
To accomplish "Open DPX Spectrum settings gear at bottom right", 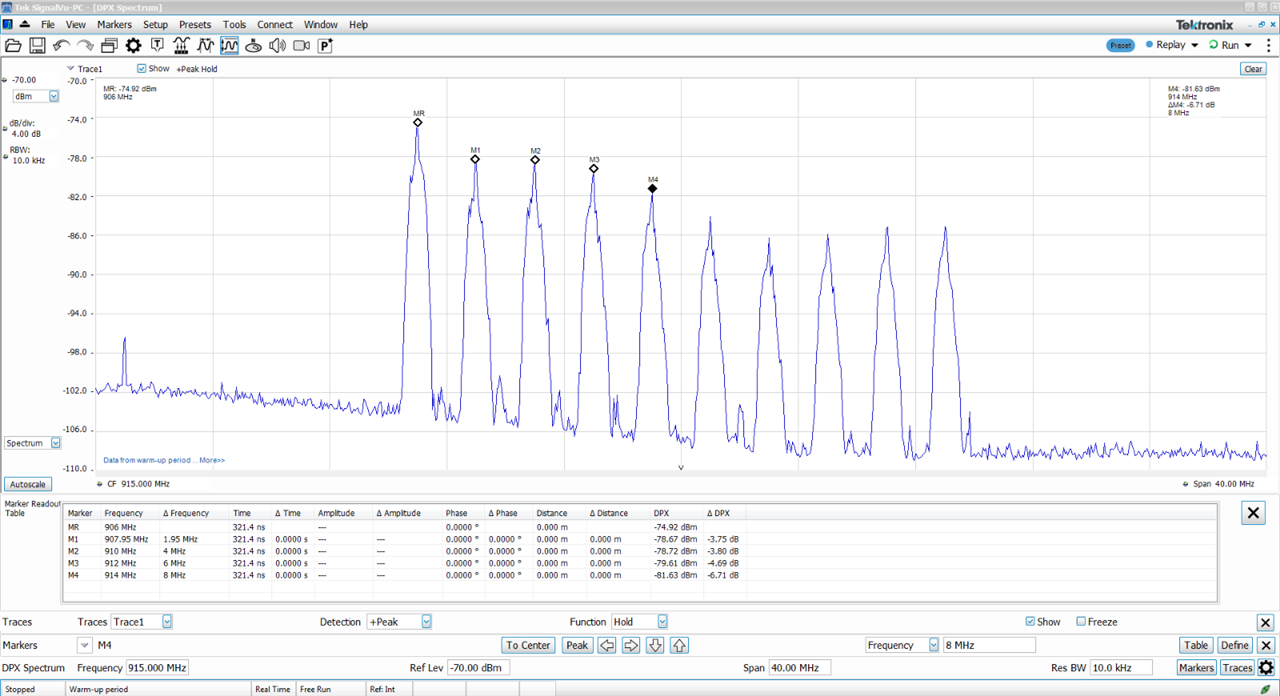I will pos(1266,668).
